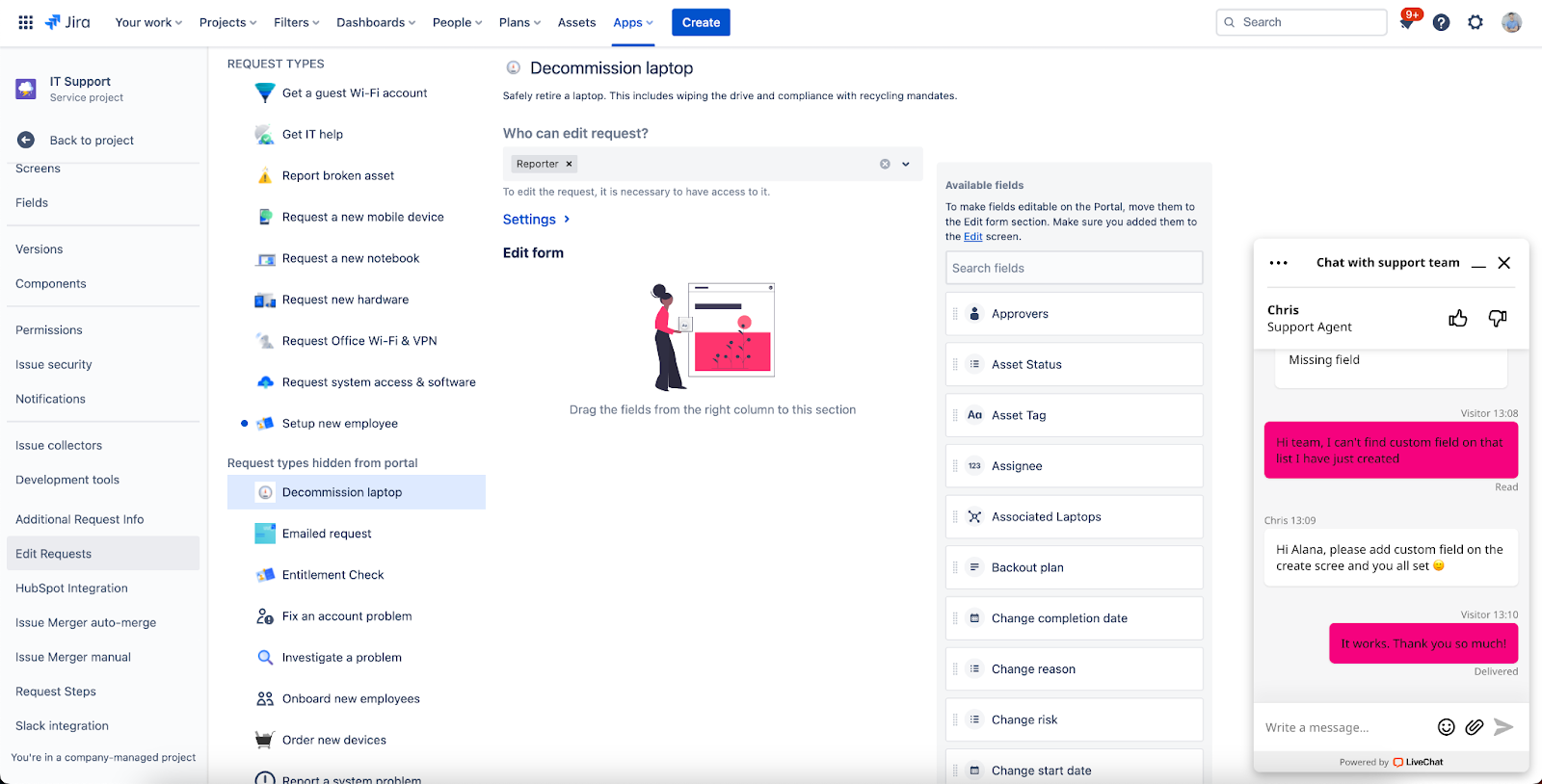Image resolution: width=1542 pixels, height=784 pixels.
Task: Clear all selections in editor dropdown
Action: (x=885, y=164)
